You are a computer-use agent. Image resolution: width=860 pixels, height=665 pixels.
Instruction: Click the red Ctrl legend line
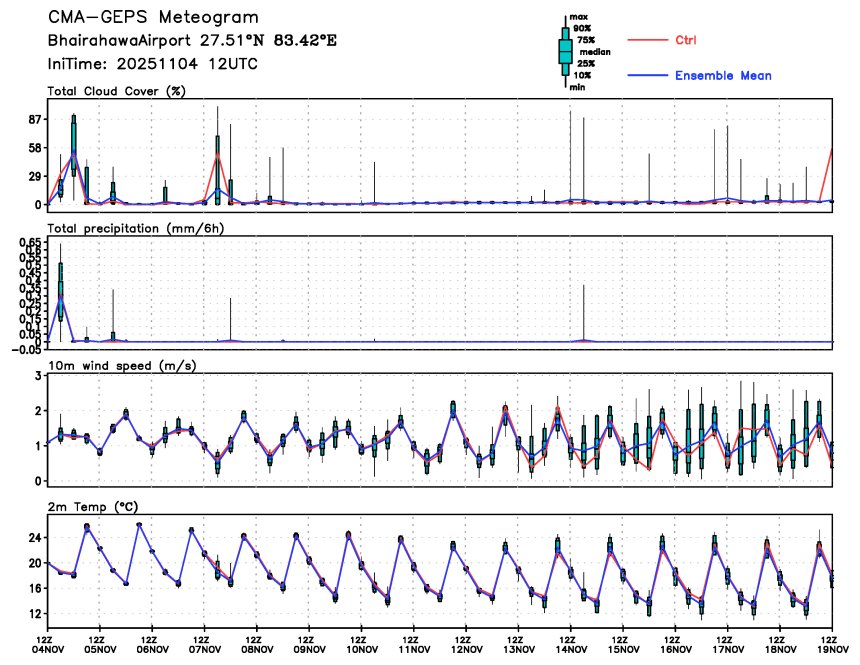(x=648, y=40)
